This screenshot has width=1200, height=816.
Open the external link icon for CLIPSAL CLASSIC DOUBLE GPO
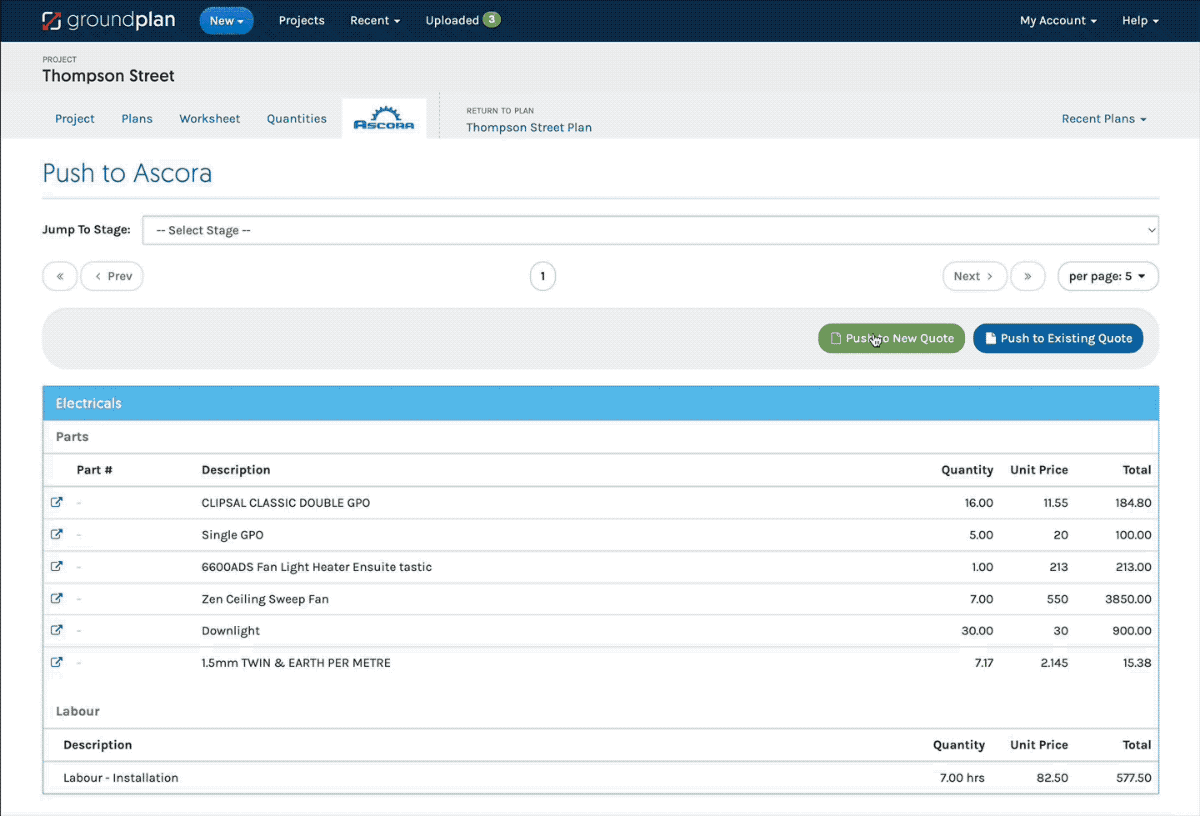pos(57,502)
